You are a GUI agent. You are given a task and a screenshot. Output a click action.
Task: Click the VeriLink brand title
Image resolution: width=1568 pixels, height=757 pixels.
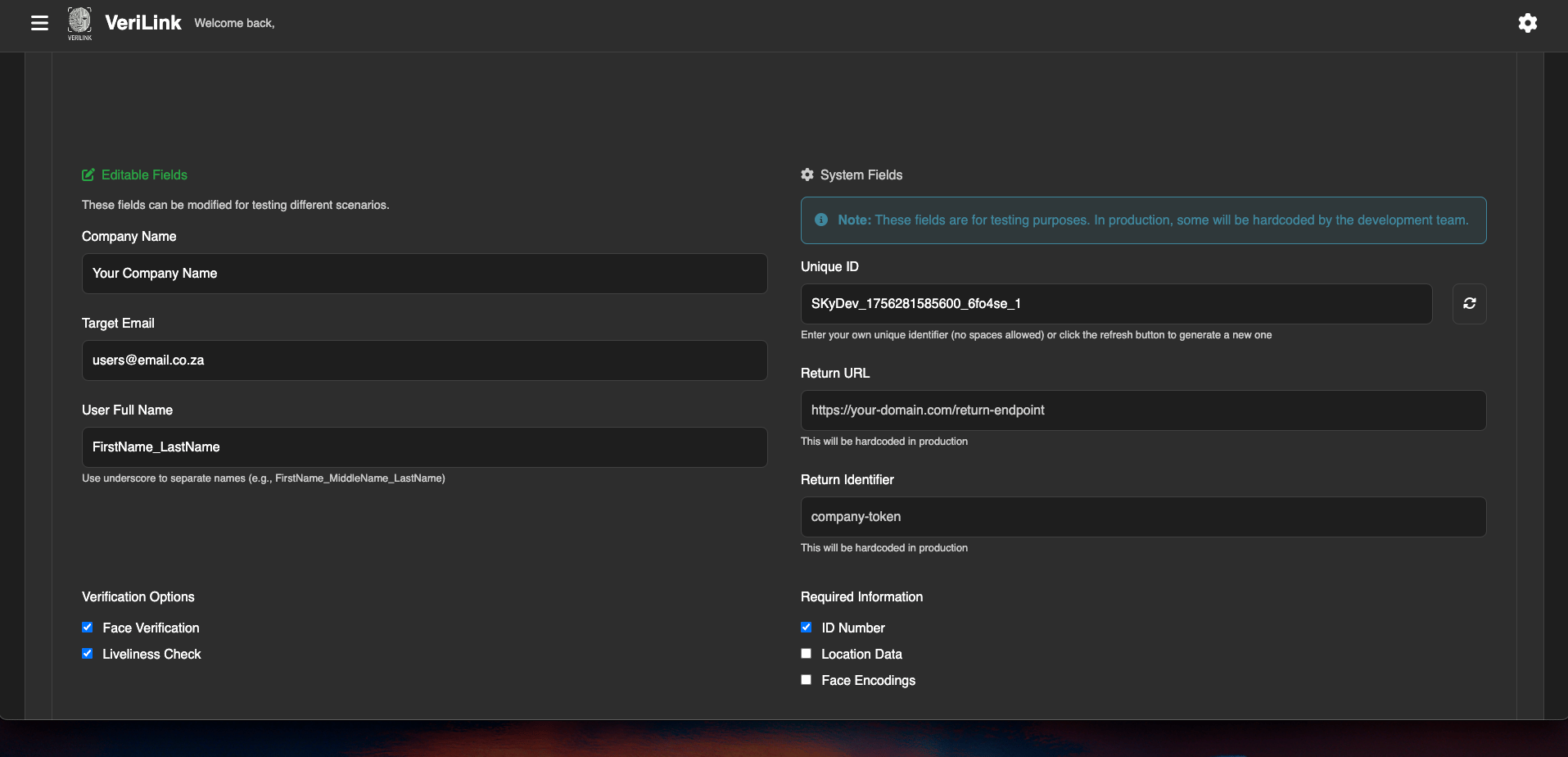(x=143, y=23)
